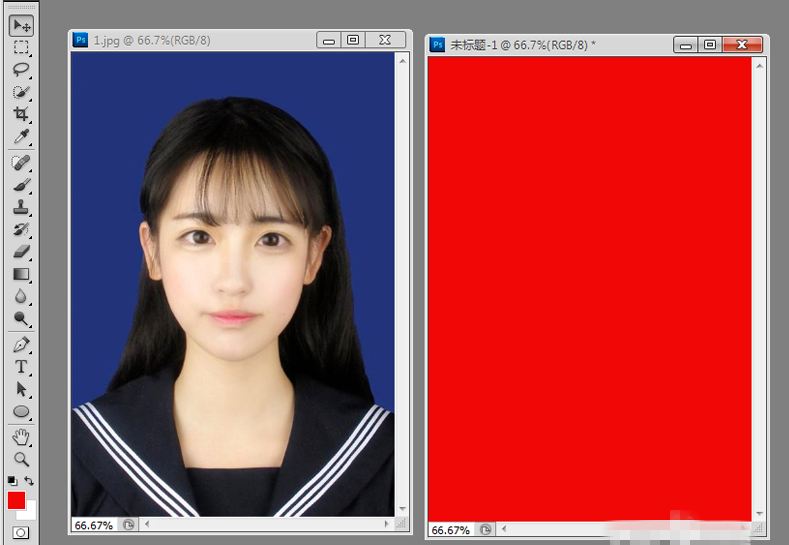The height and width of the screenshot is (545, 789).
Task: Open status bar info icon in 未标题-1 window
Action: 487,529
